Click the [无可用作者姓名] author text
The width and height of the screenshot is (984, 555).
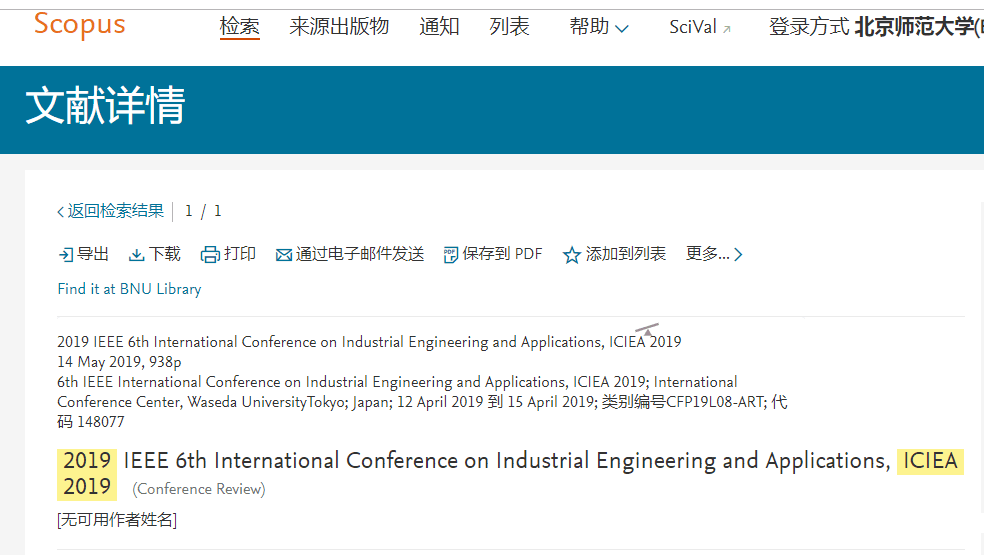(x=117, y=520)
